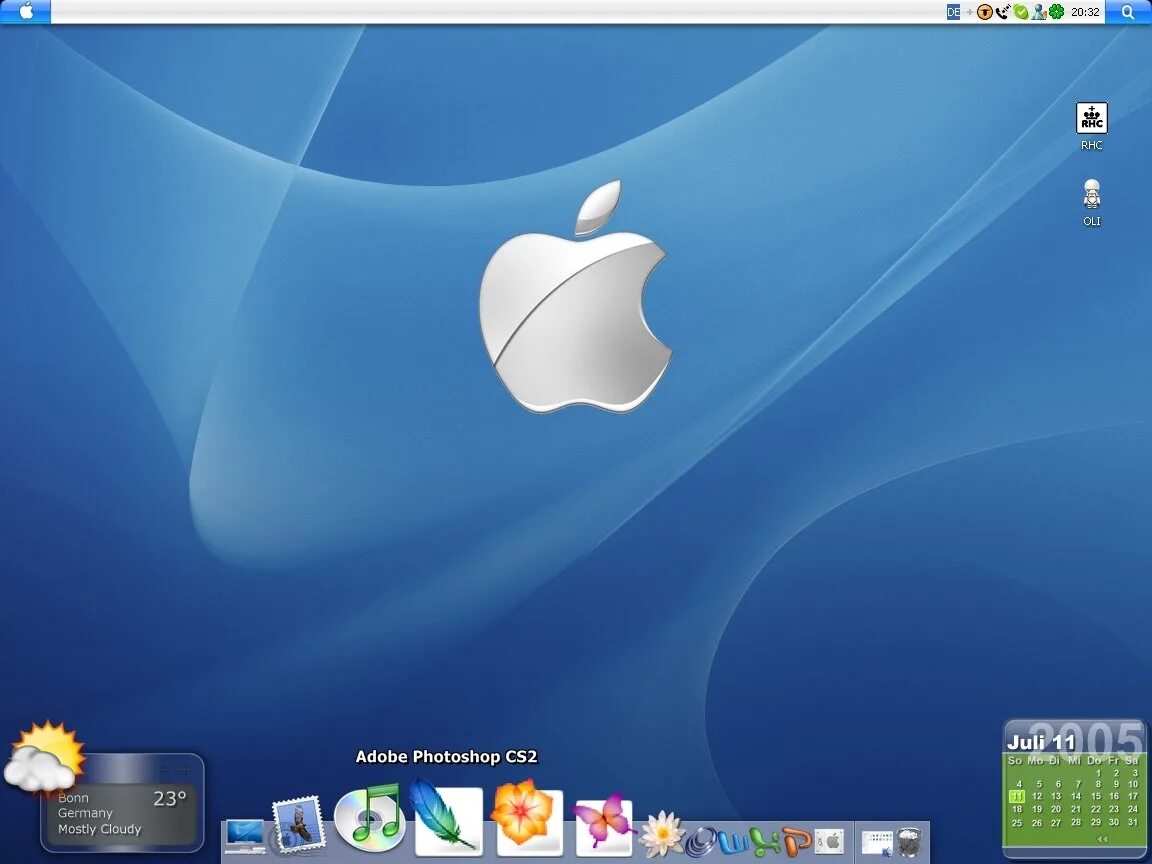Click the DE language indicator
This screenshot has width=1152, height=864.
(x=954, y=12)
